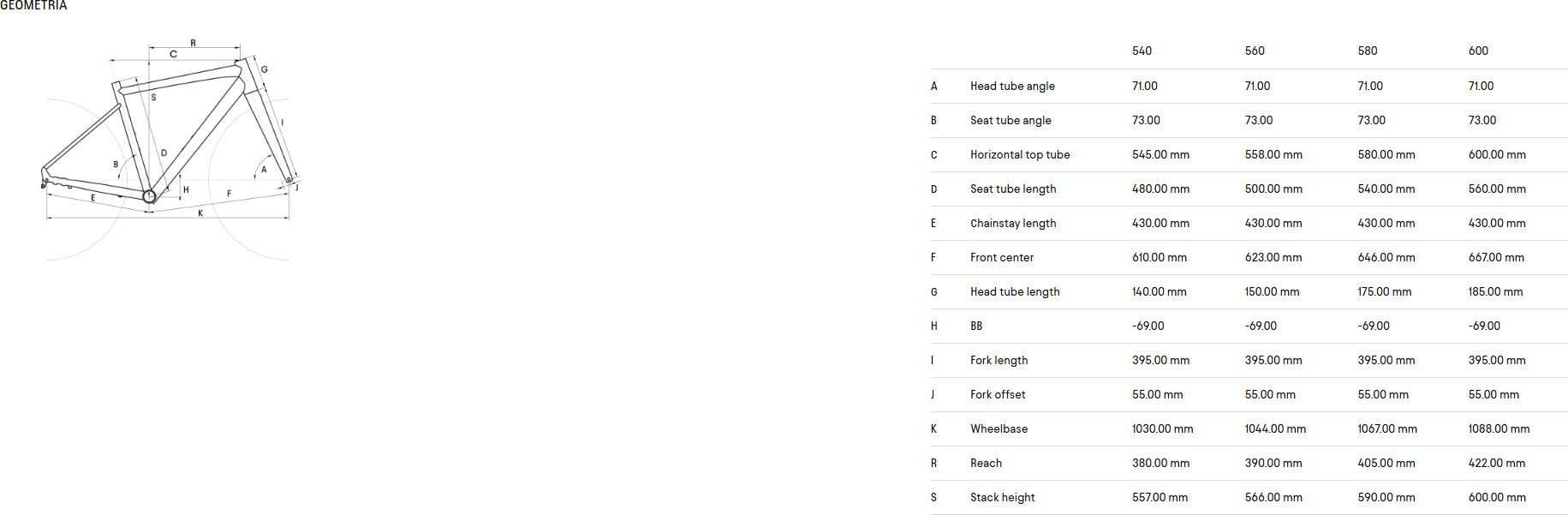Click the BB row label
Screen dimensions: 1568x515
point(976,326)
